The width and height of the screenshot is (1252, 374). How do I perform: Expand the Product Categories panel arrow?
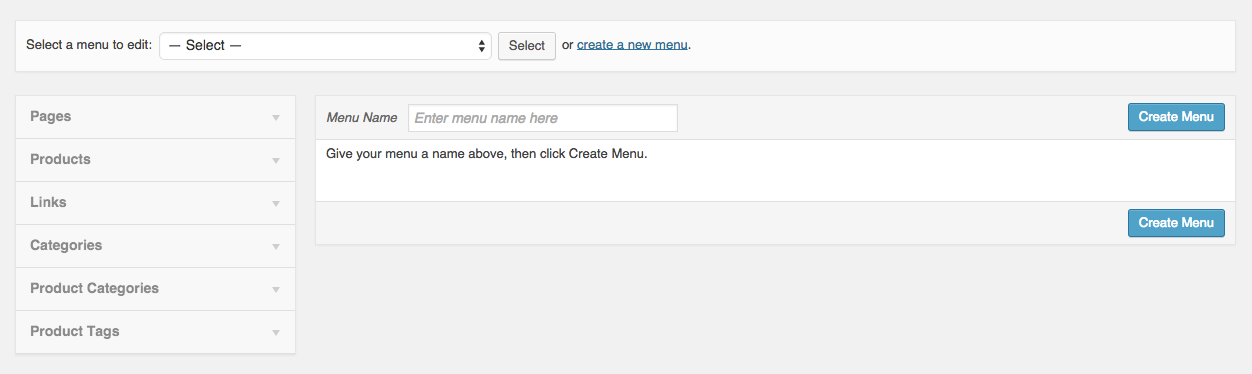point(276,290)
